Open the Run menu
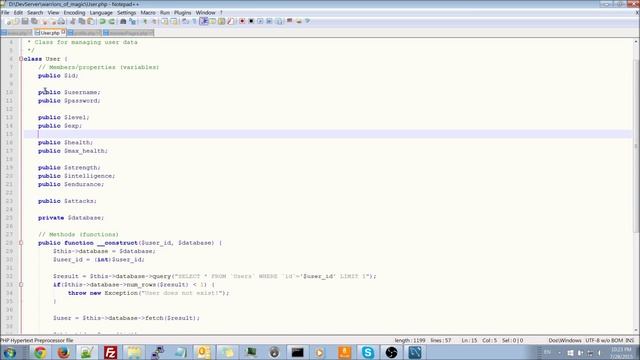 164,13
